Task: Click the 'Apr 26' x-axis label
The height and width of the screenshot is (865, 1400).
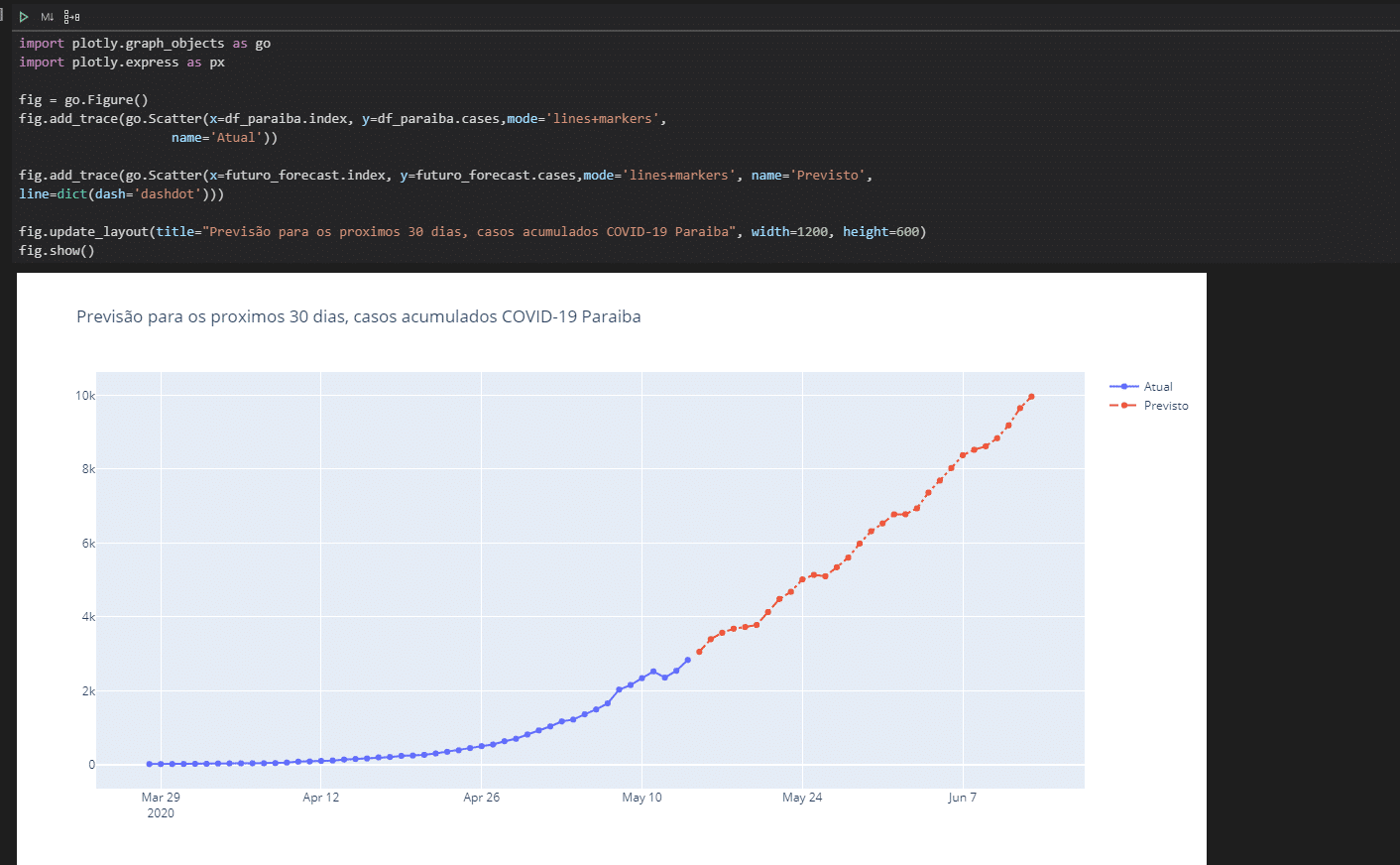Action: click(482, 798)
